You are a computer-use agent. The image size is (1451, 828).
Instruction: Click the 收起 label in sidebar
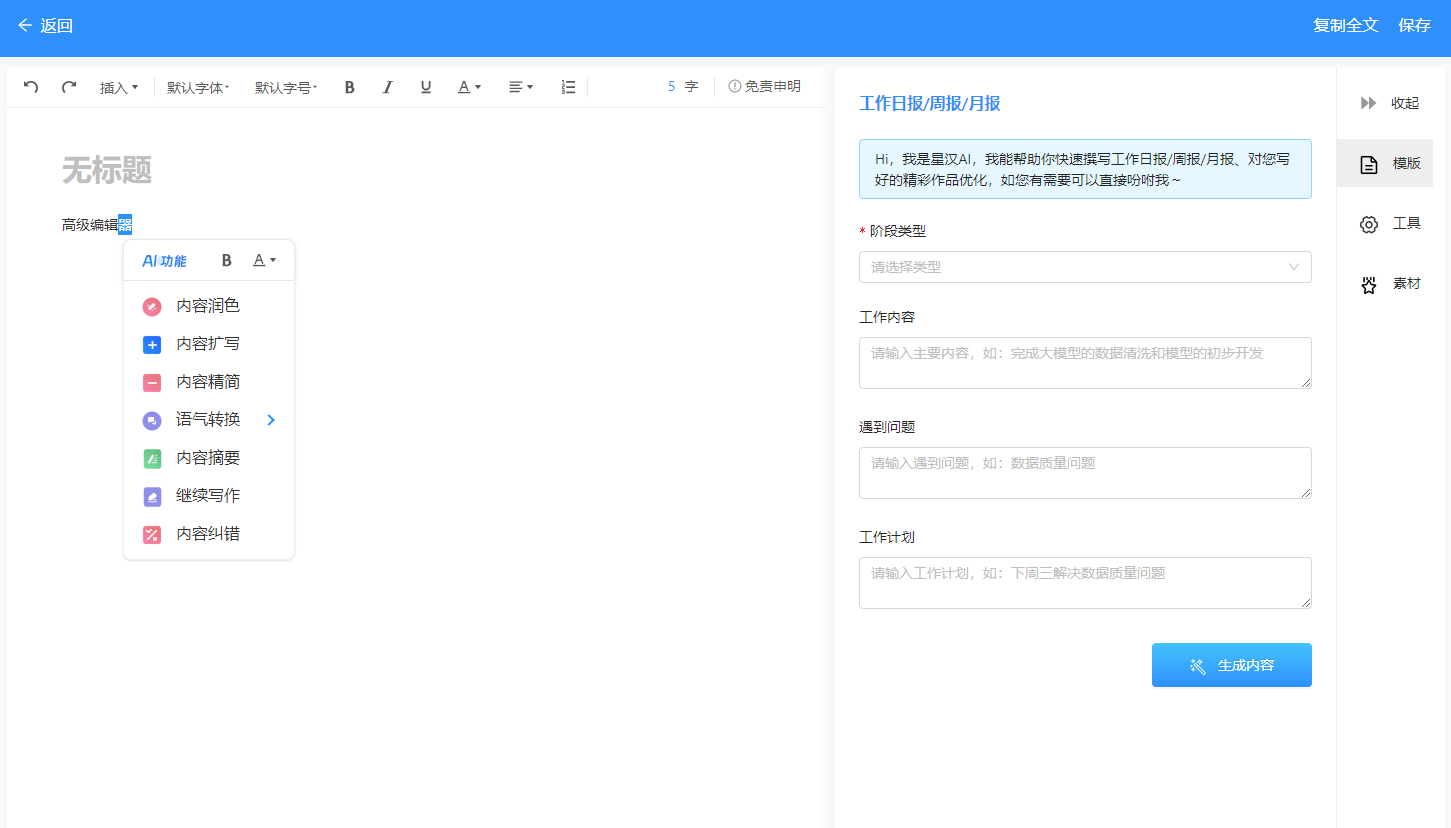[x=1405, y=103]
